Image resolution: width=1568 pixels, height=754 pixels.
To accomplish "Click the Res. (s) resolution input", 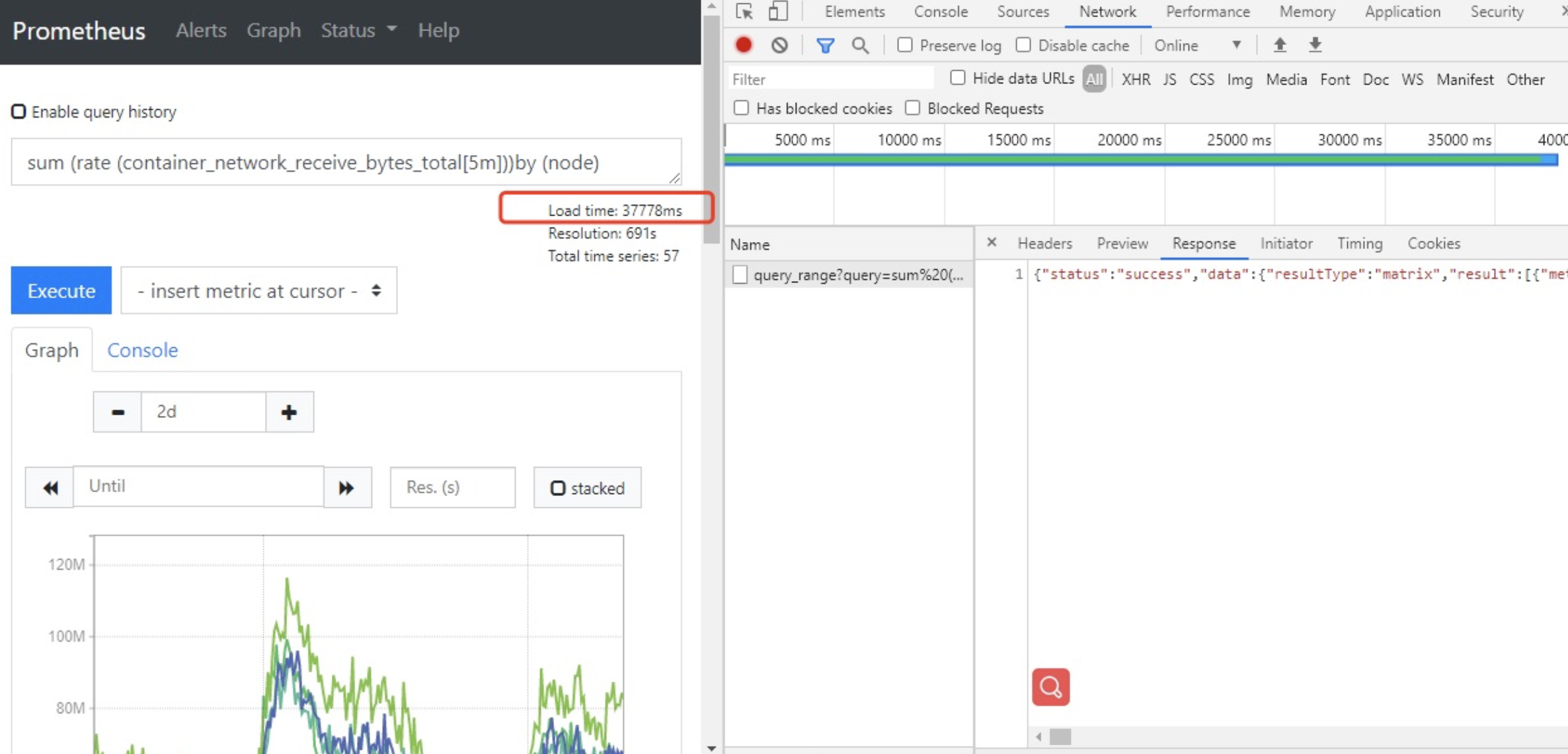I will [x=453, y=487].
